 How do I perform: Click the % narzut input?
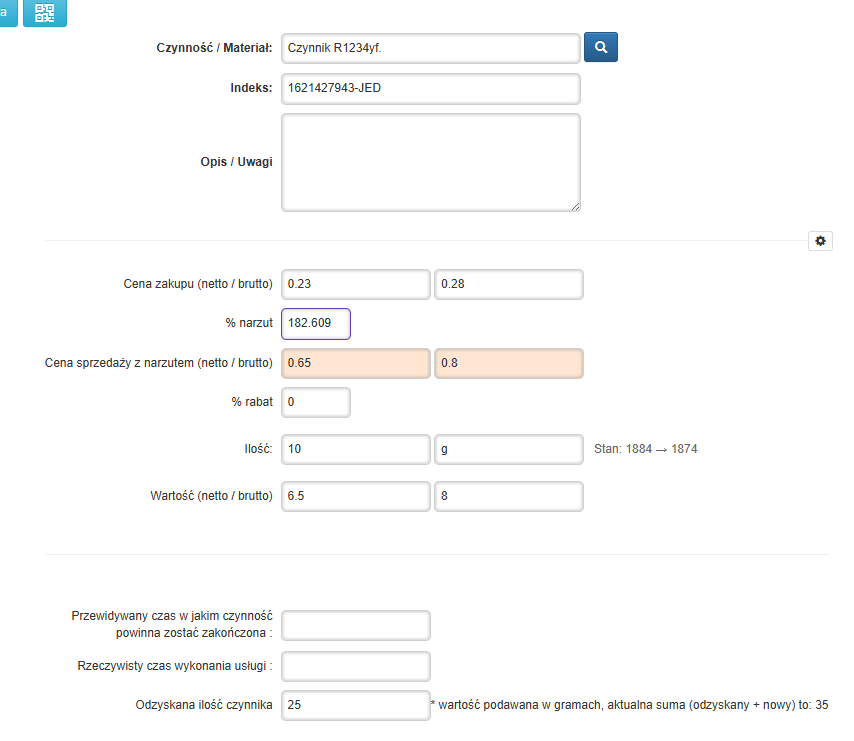tap(316, 324)
